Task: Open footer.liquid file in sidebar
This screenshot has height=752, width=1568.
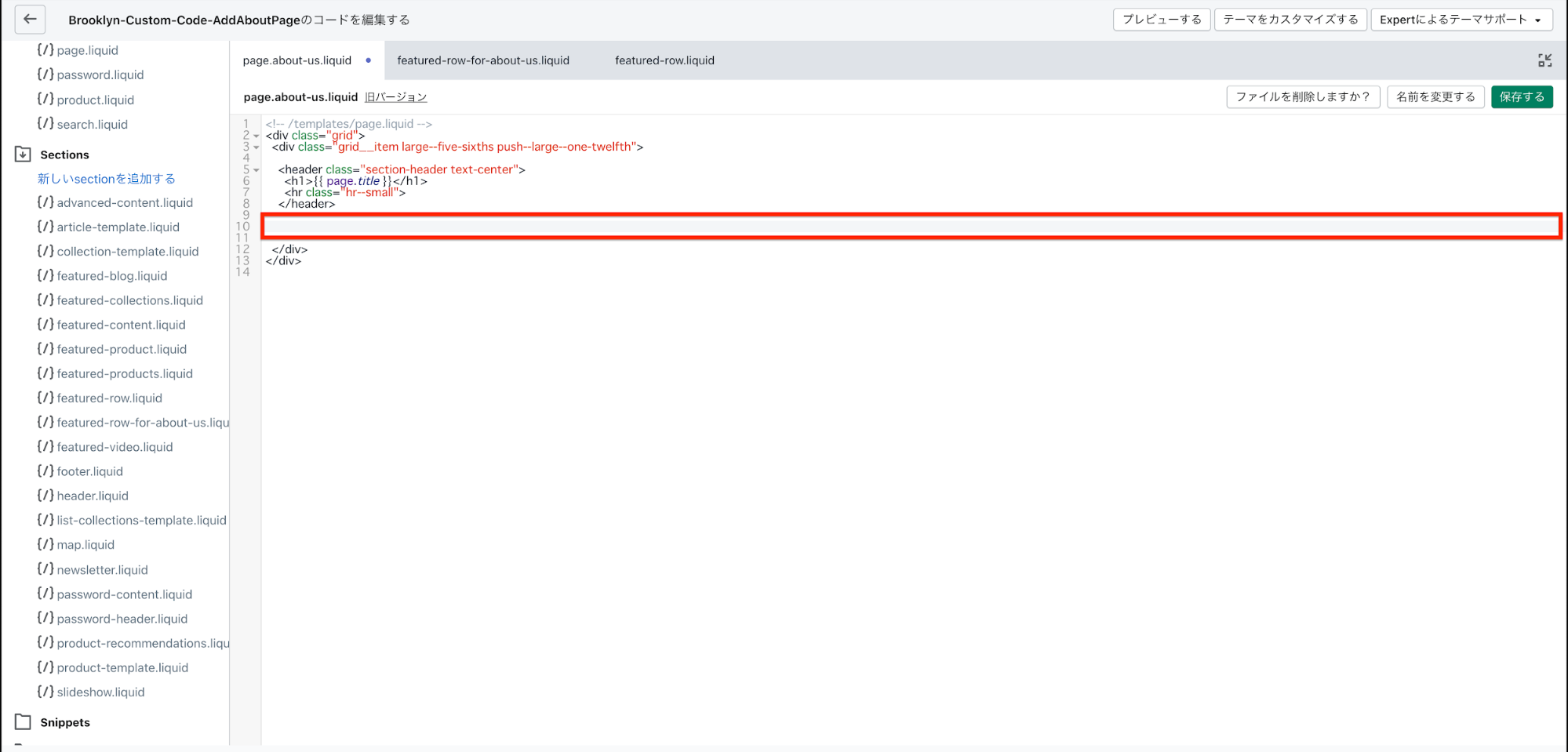Action: [89, 471]
